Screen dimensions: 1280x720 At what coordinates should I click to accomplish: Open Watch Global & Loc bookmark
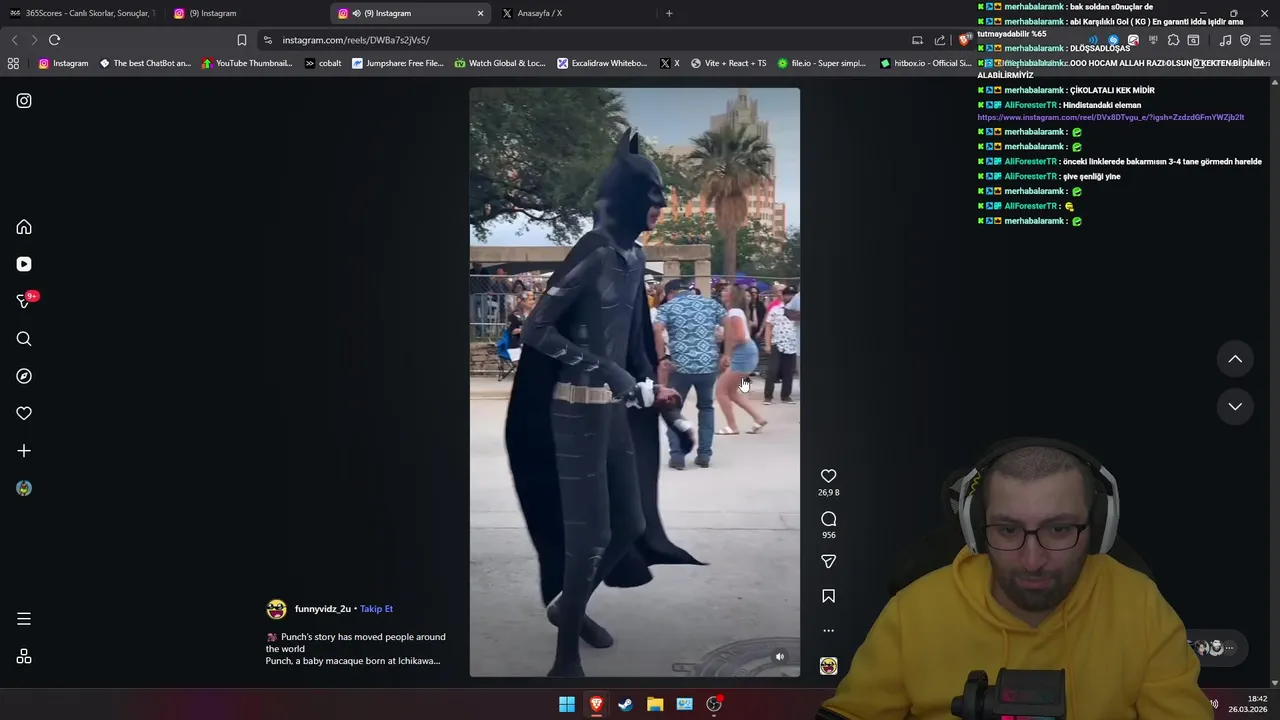pos(500,63)
